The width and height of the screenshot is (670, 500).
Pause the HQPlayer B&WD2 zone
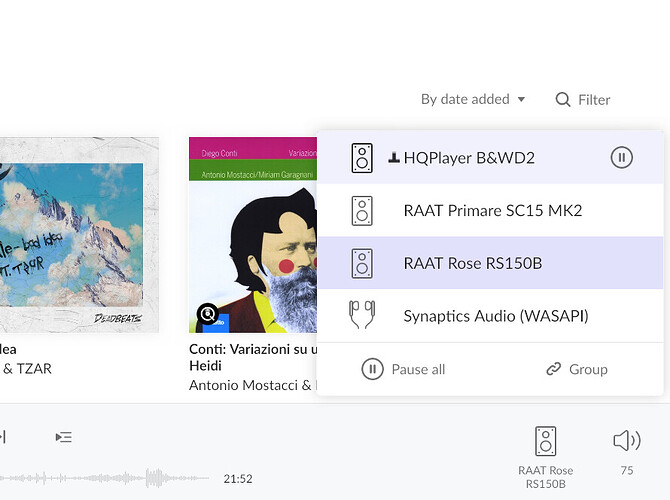point(621,158)
